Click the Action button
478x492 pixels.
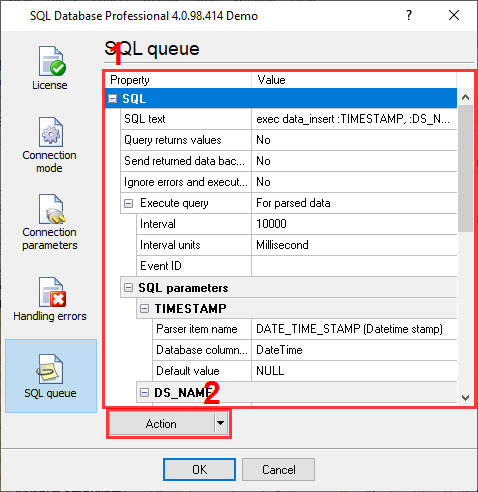point(161,424)
